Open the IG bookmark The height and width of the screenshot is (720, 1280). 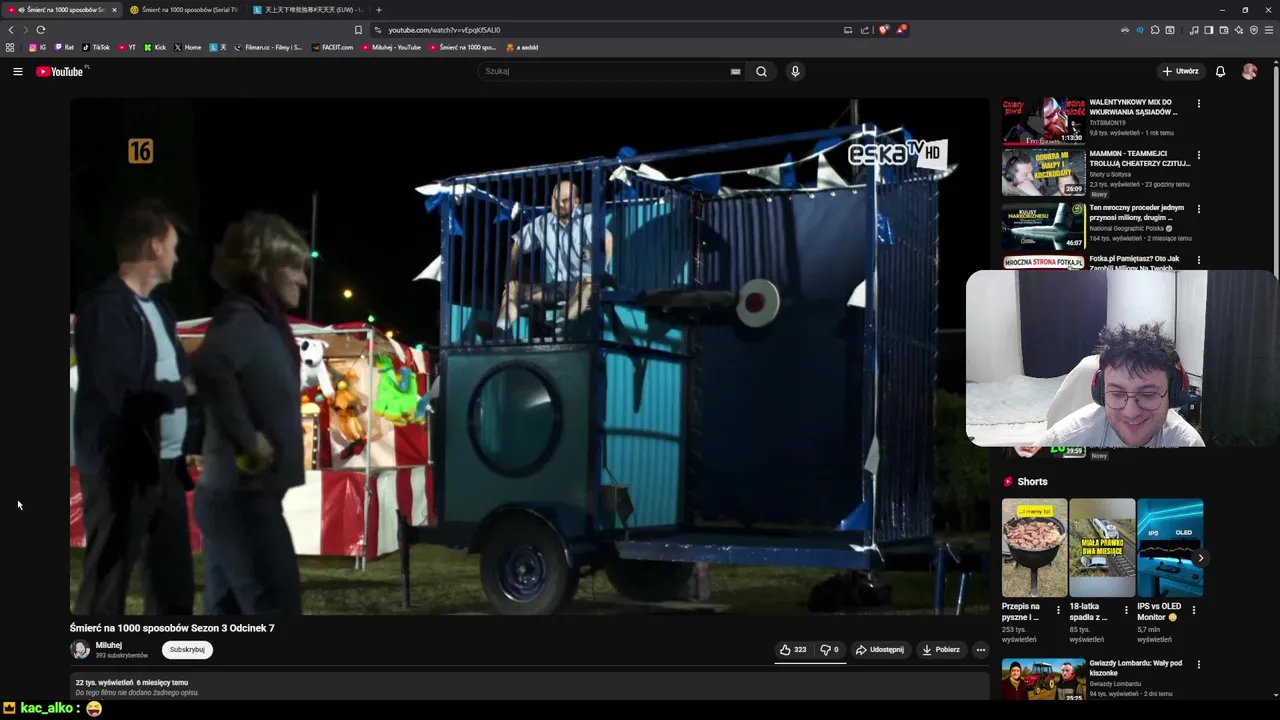[x=37, y=47]
